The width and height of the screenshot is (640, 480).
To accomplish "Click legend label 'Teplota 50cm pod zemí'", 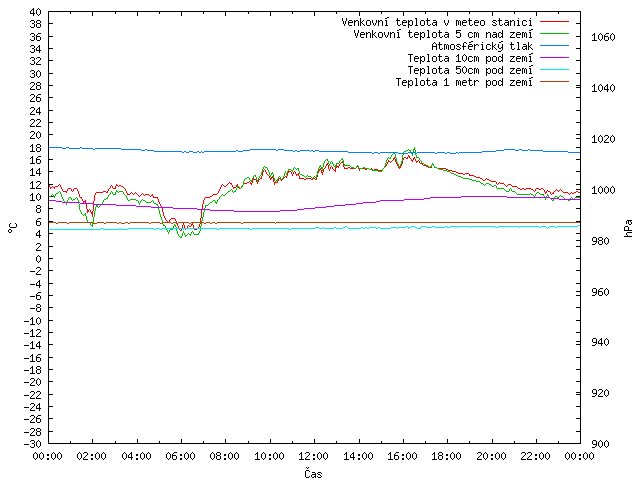I will 470,70.
